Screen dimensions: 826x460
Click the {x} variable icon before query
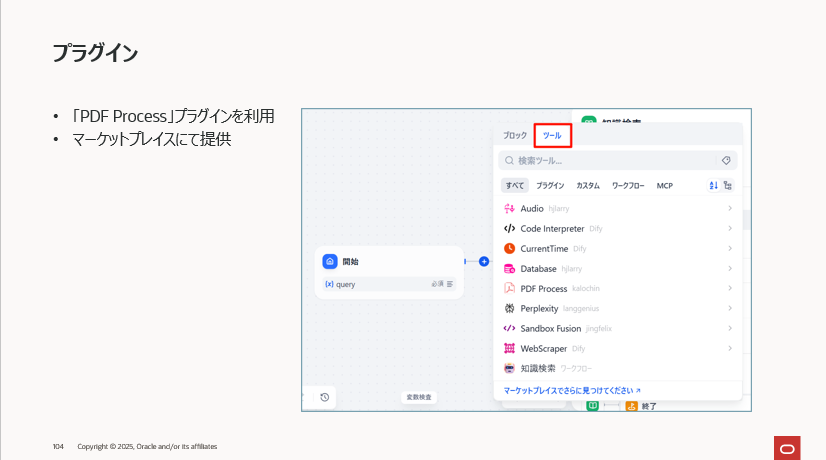[x=329, y=284]
